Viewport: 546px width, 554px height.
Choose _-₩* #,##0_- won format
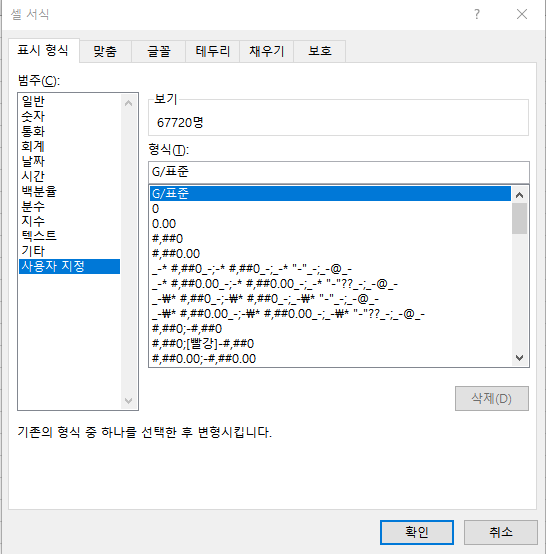coord(330,299)
